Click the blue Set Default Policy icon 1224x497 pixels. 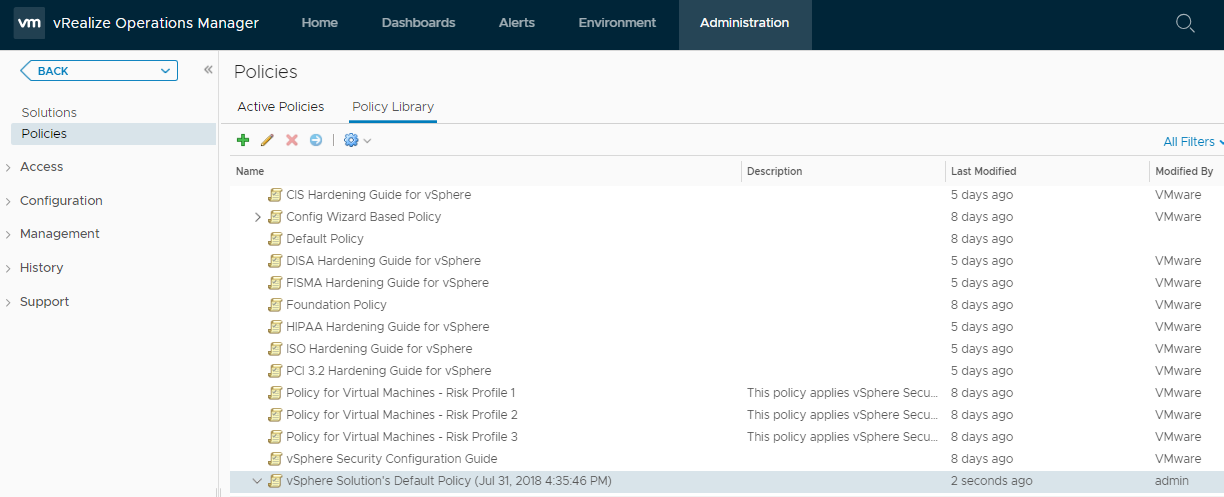coord(316,140)
